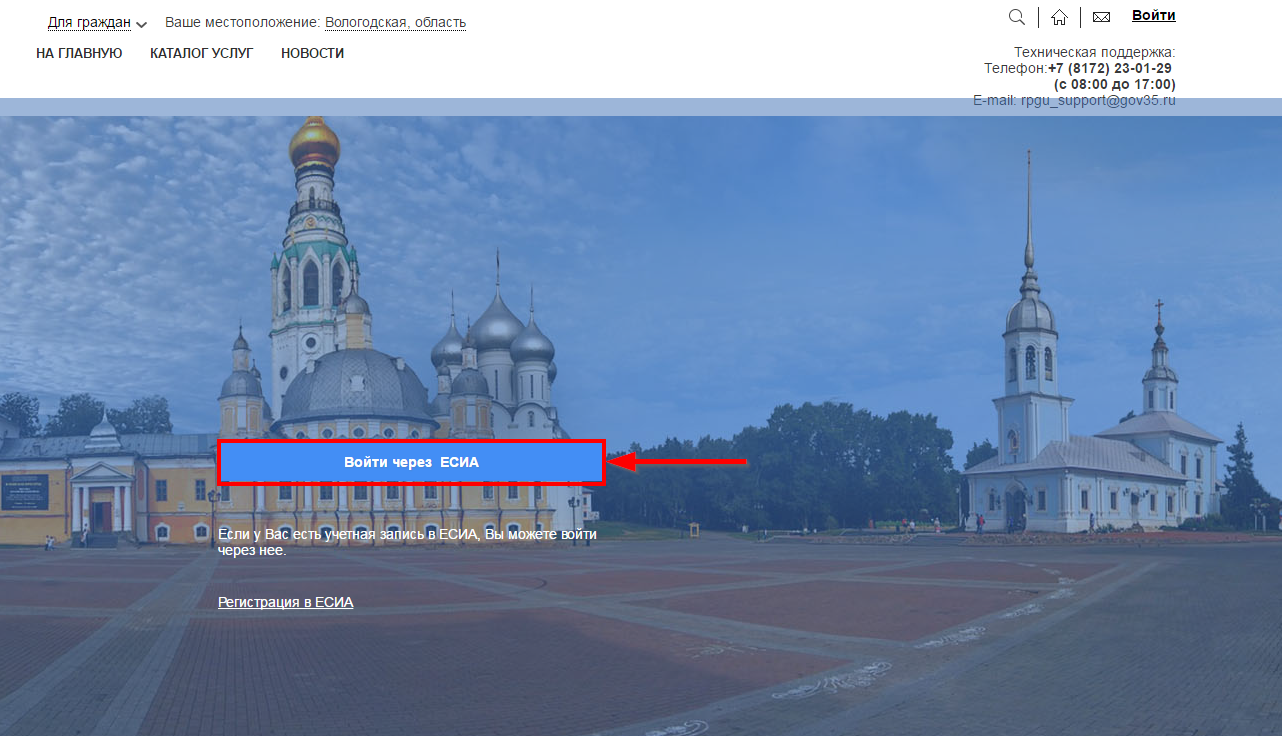Click the ЕСИА account information text
This screenshot has height=736, width=1282.
click(407, 542)
